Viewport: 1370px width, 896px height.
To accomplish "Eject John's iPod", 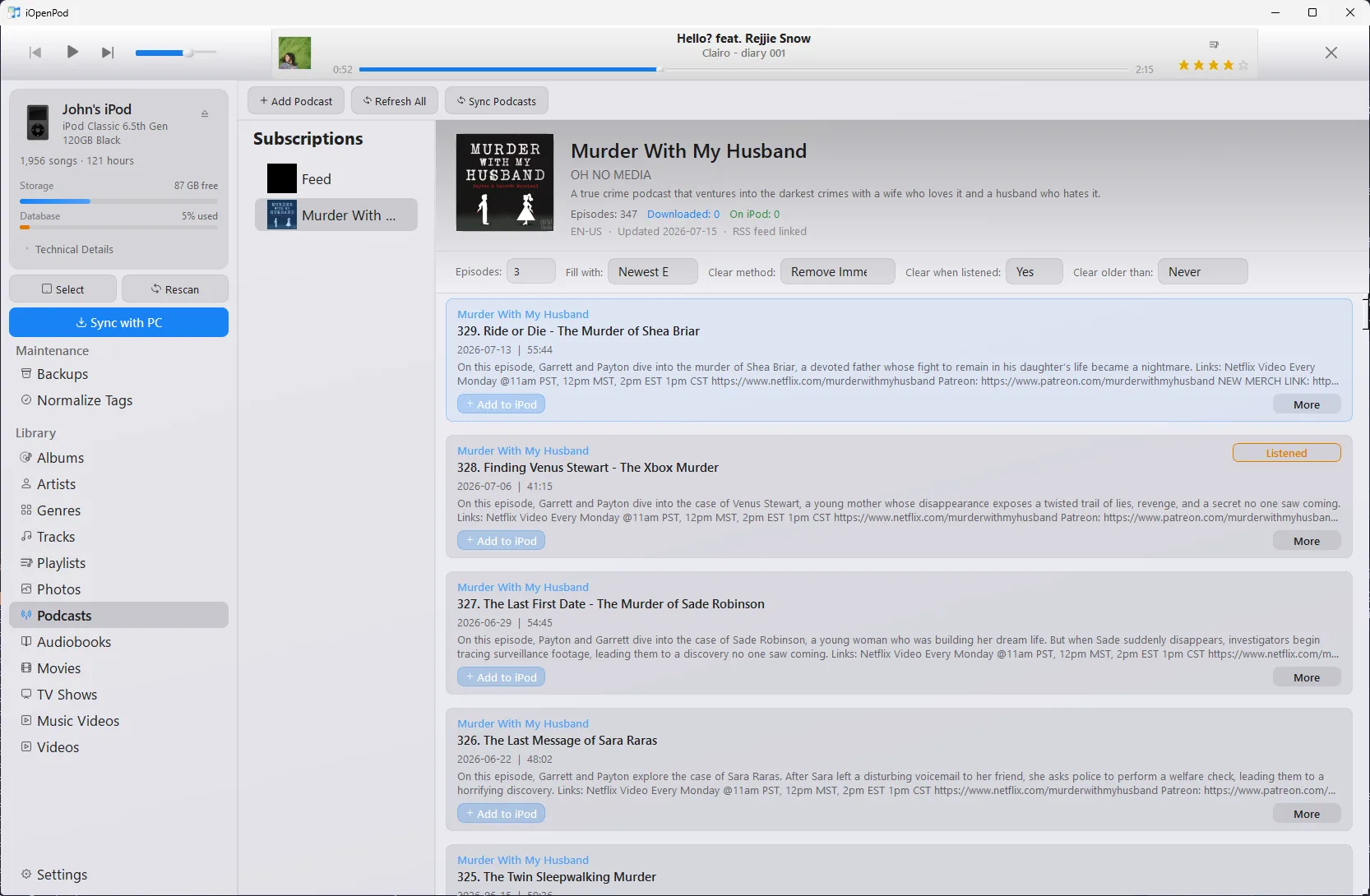I will [205, 113].
